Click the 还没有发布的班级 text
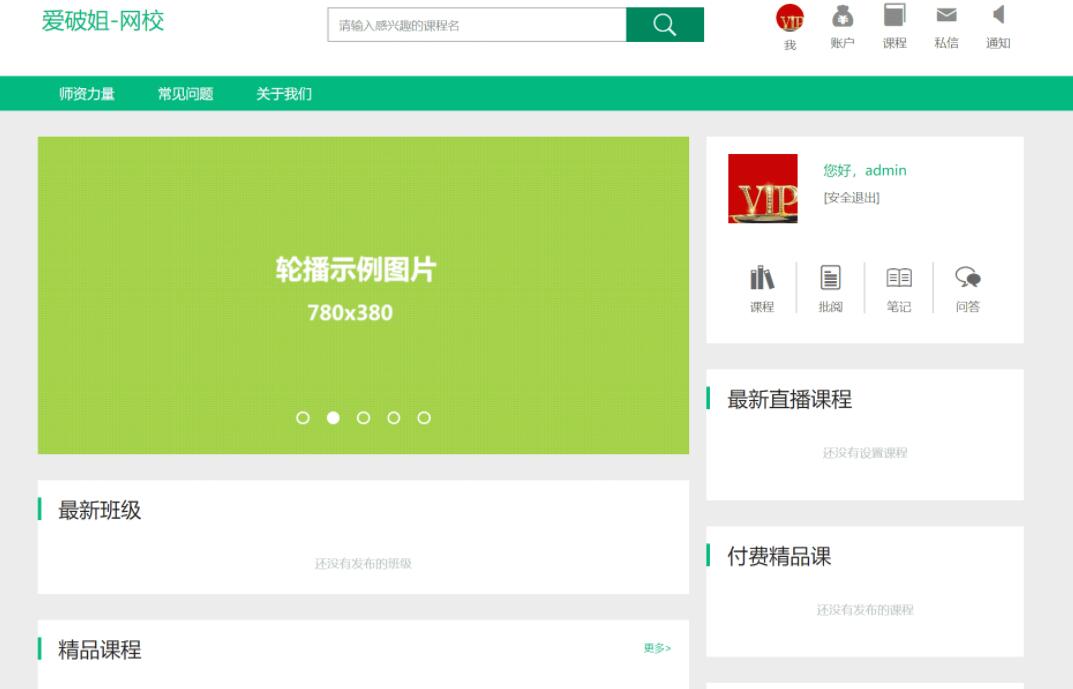1073x689 pixels. click(x=363, y=564)
